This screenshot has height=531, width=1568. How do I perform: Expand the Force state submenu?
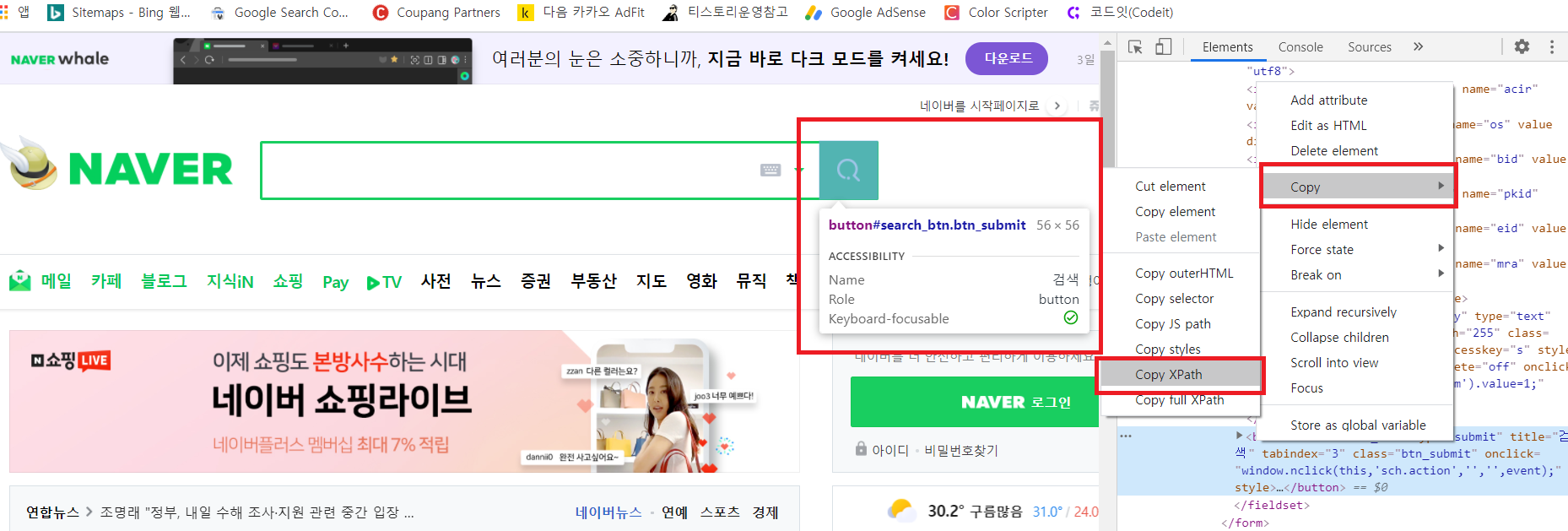pyautogui.click(x=1357, y=250)
